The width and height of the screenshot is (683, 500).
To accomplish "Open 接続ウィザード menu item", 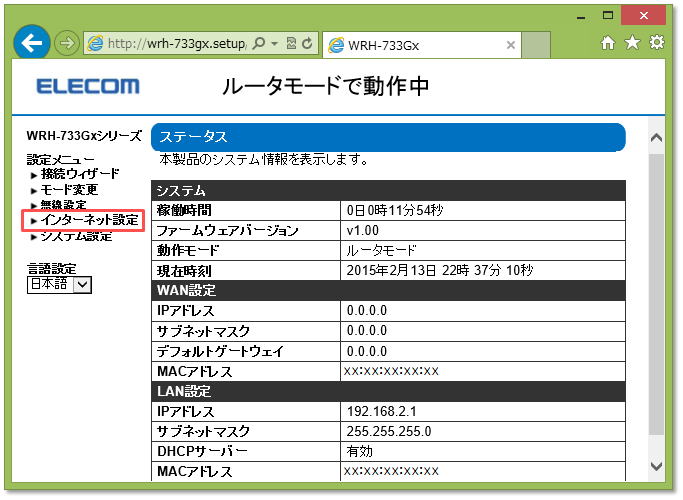I will 80,174.
